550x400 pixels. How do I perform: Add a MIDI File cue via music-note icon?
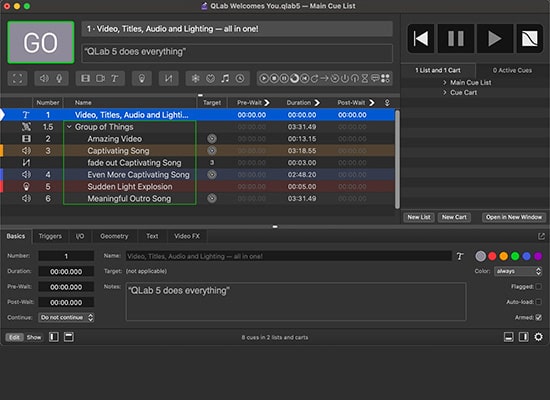[225, 78]
